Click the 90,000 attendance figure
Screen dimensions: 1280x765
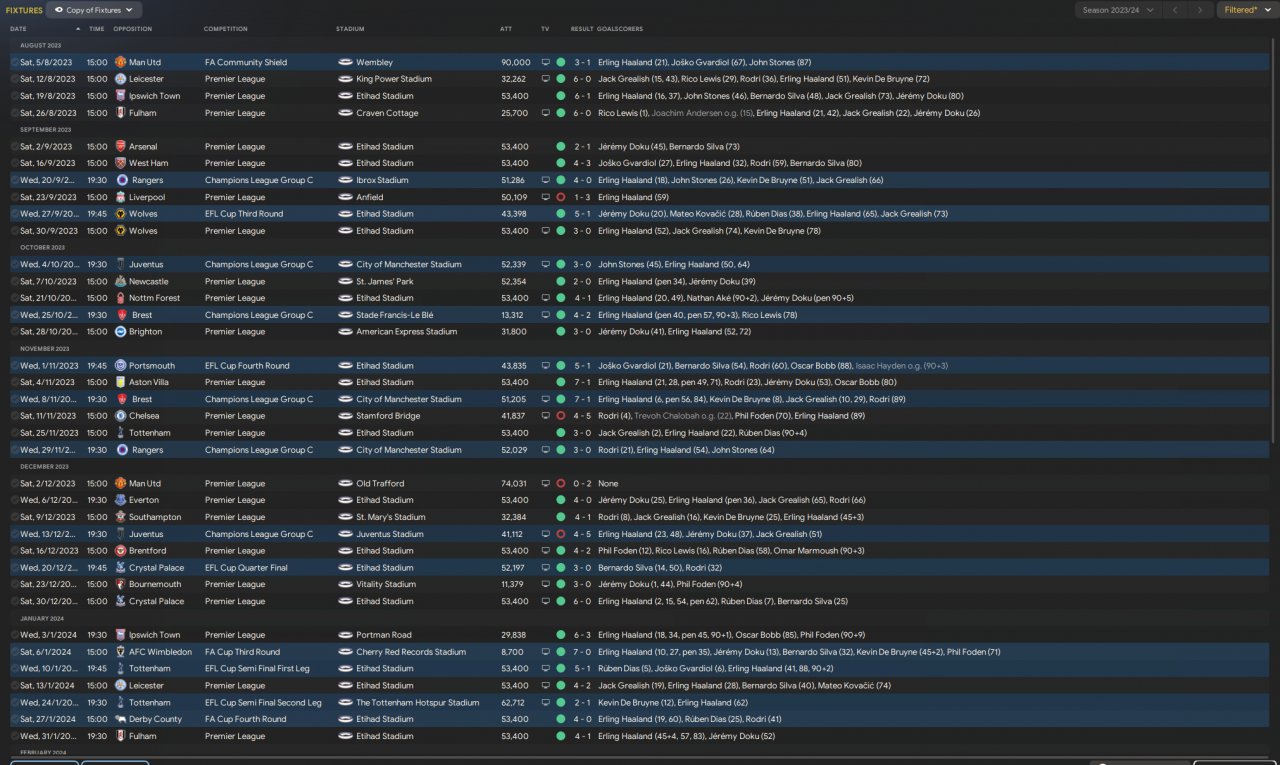pyautogui.click(x=516, y=62)
